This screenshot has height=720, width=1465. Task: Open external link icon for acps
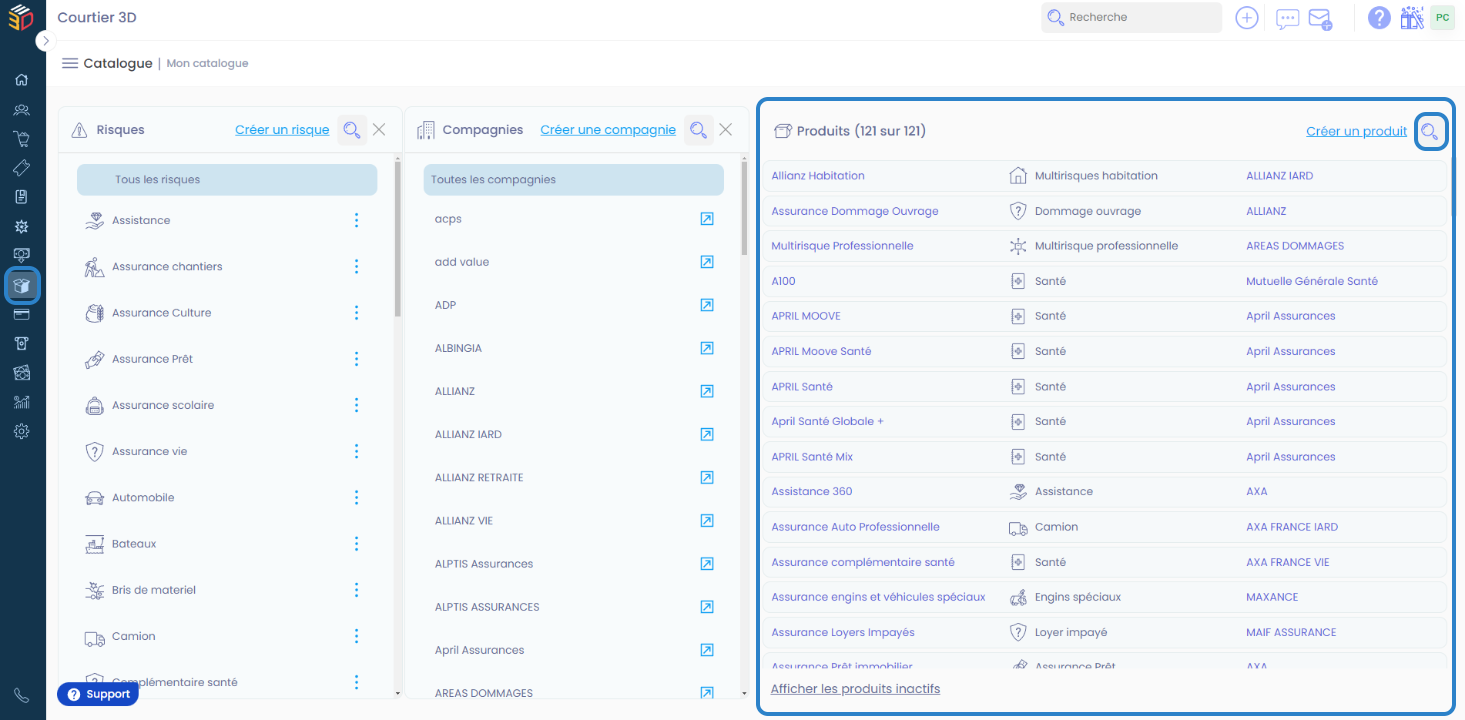[x=707, y=219]
